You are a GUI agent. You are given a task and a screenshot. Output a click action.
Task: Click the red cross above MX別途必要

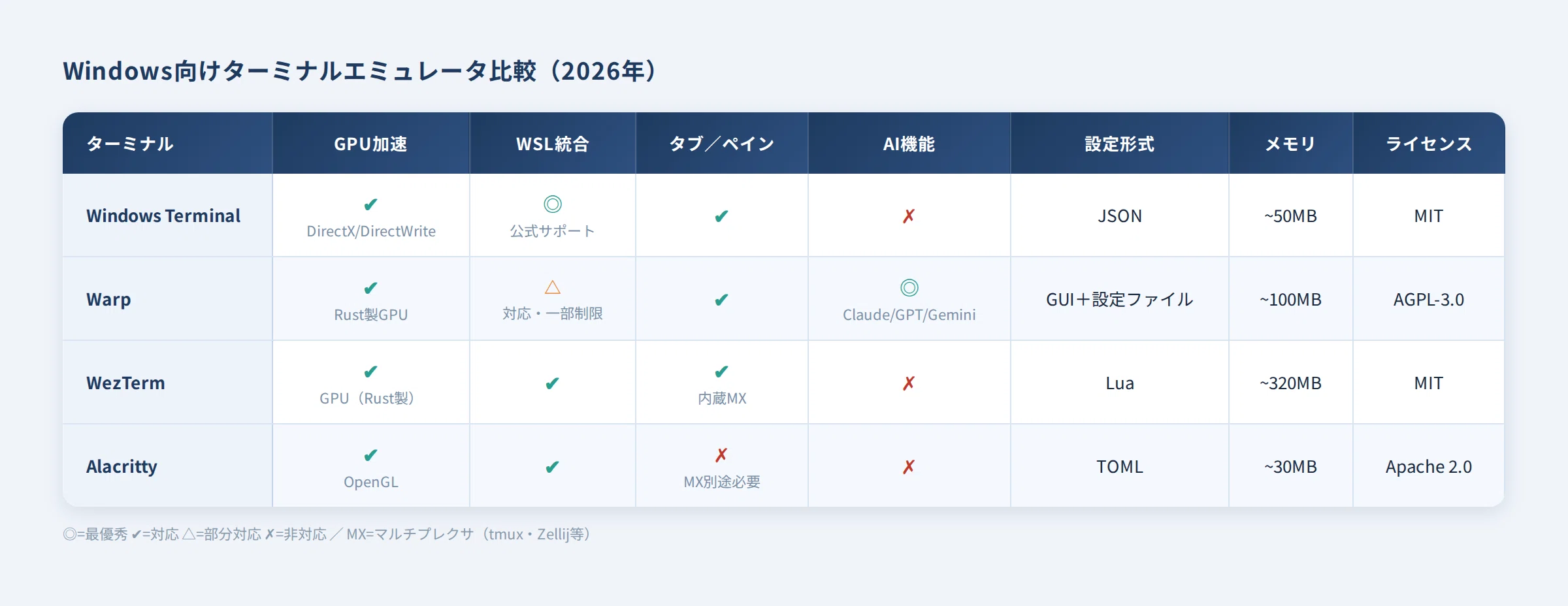pos(721,455)
